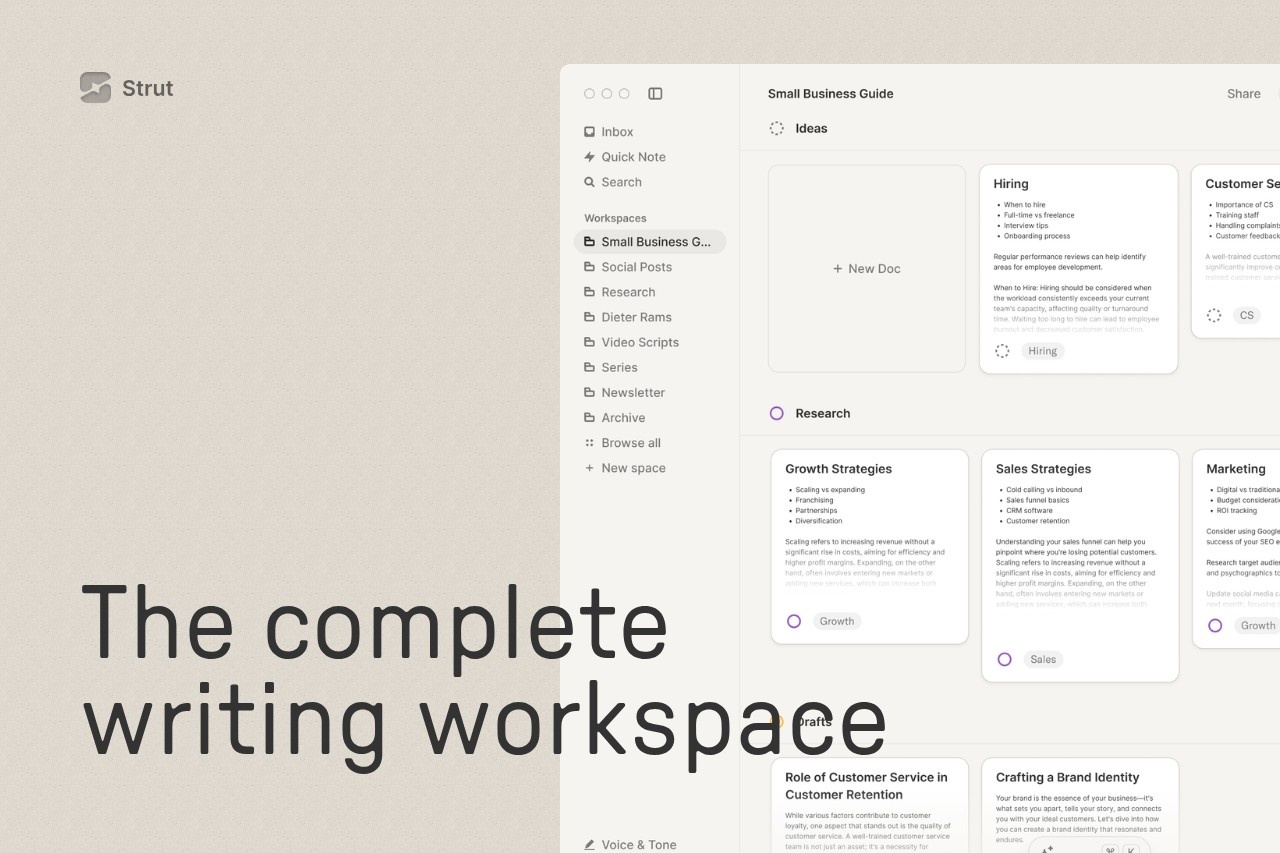This screenshot has width=1280, height=853.
Task: Open the Crafting a Brand Identity document
Action: [1067, 777]
